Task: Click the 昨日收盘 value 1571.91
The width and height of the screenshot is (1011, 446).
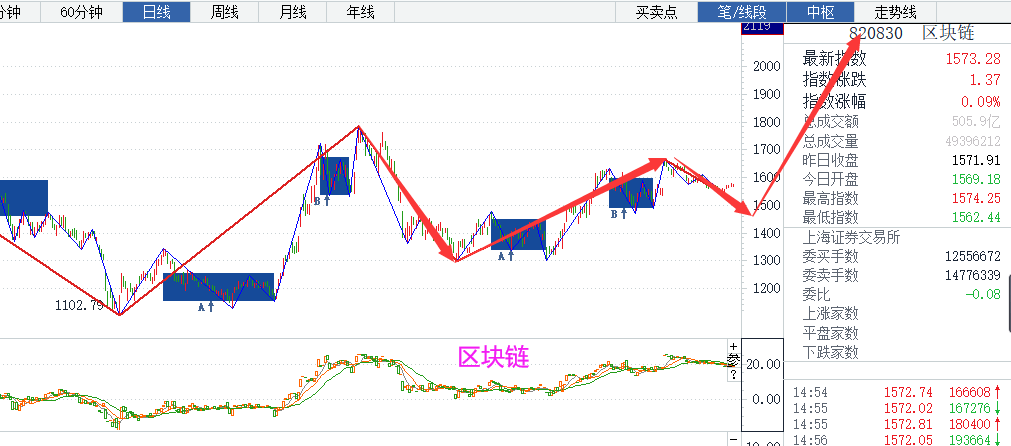Action: click(976, 160)
